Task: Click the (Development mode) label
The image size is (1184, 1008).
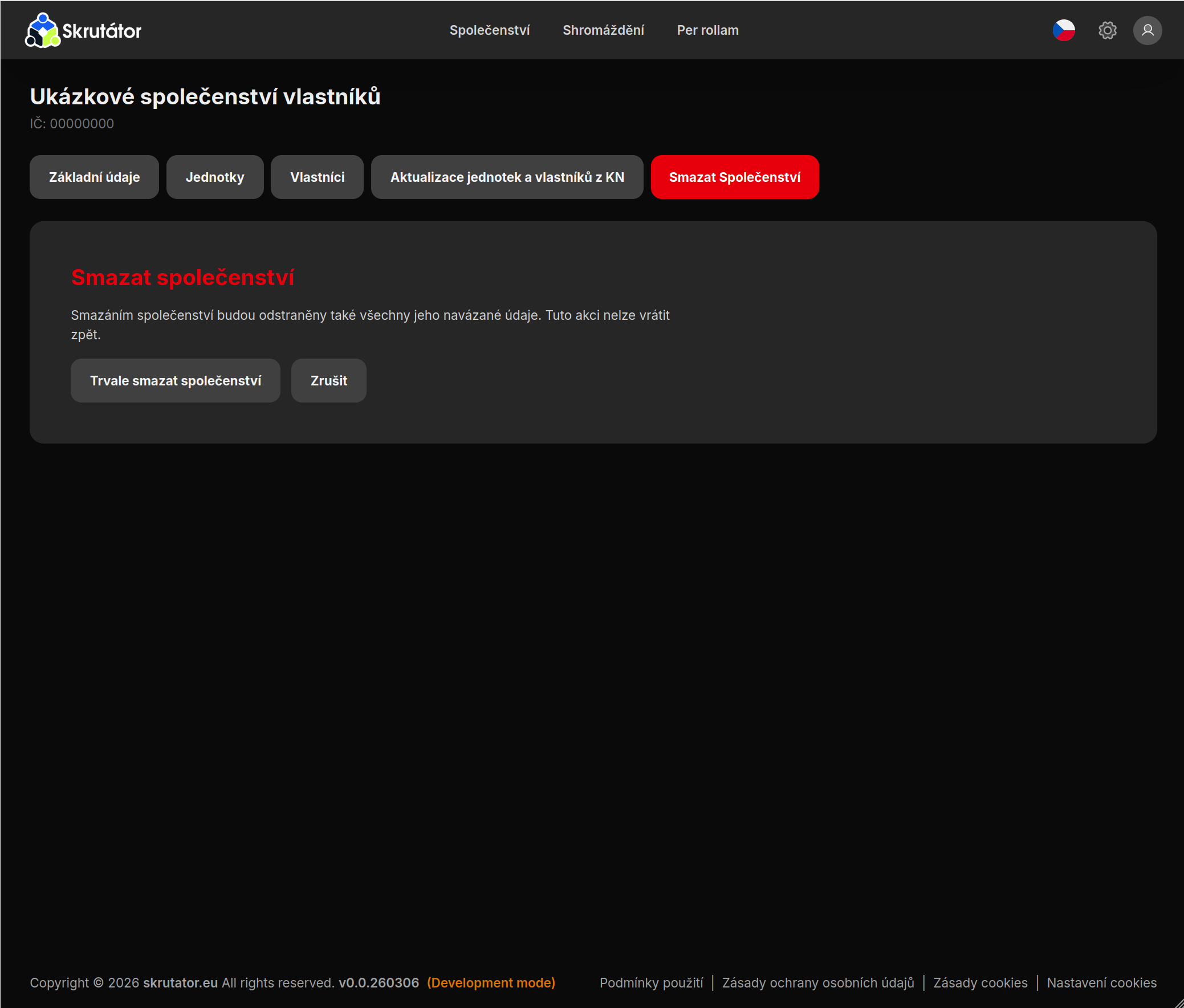Action: (x=491, y=982)
